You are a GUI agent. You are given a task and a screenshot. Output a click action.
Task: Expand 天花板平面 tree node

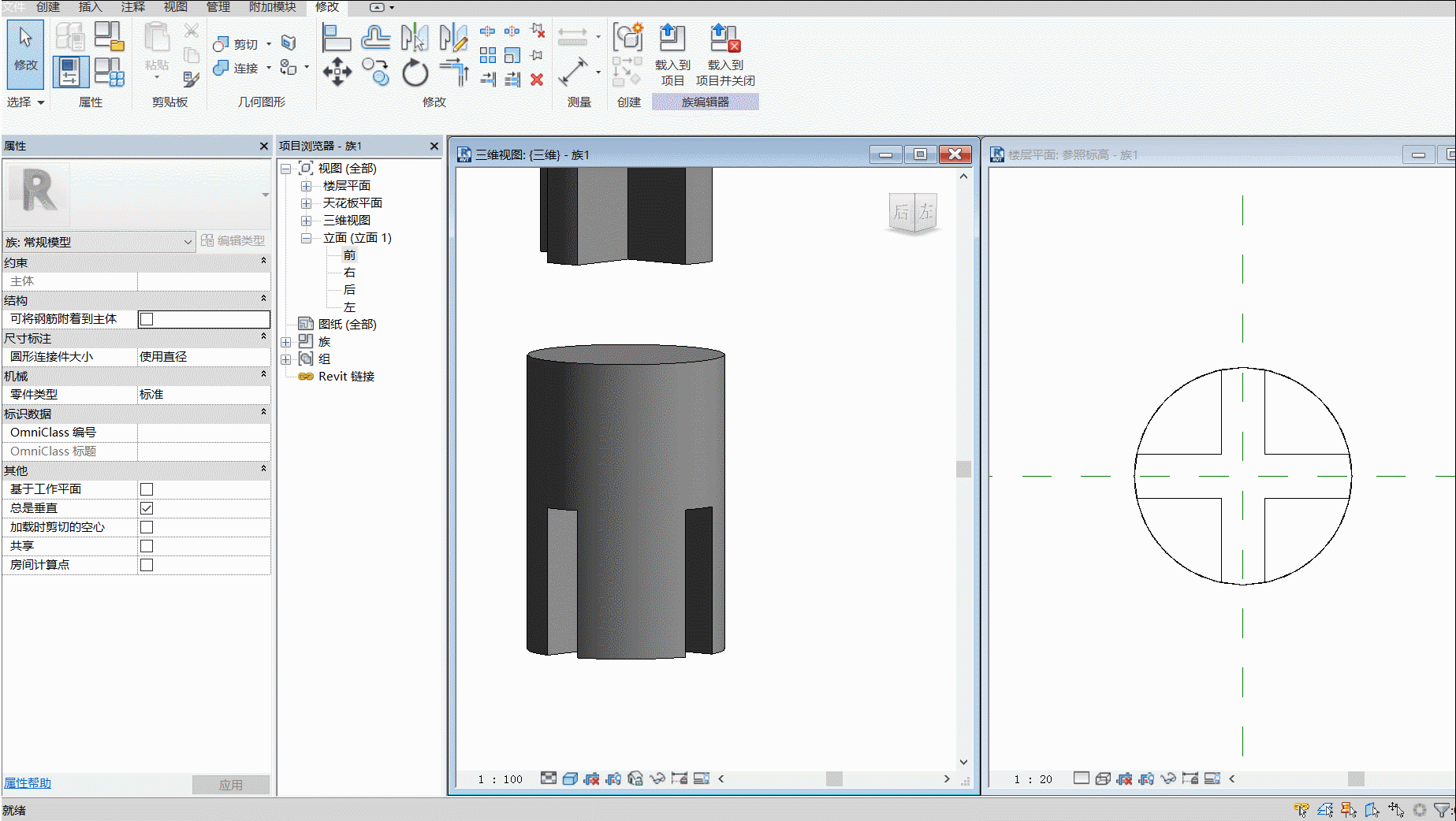pos(307,203)
